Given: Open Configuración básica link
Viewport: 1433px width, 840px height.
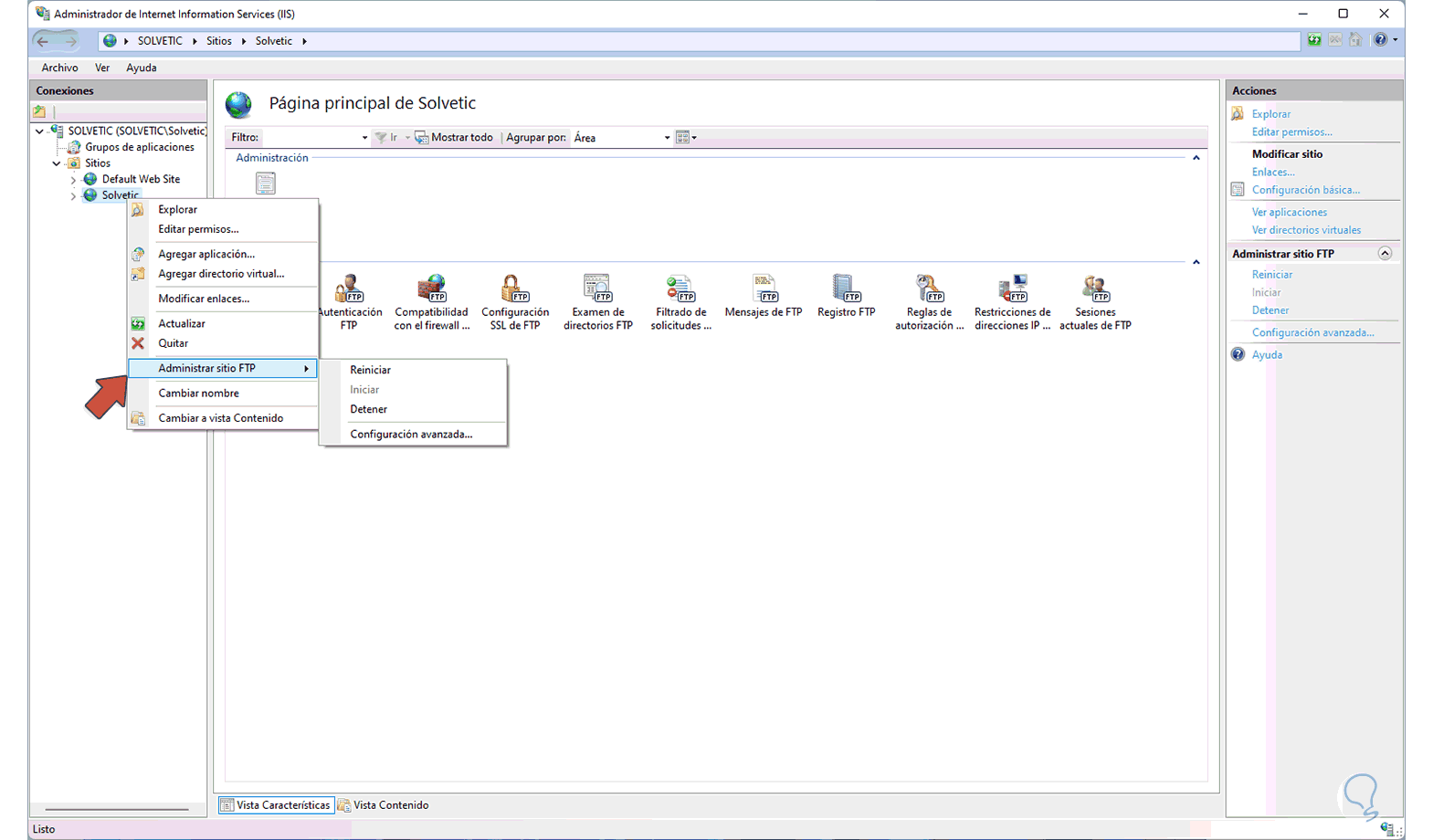Looking at the screenshot, I should point(1306,190).
